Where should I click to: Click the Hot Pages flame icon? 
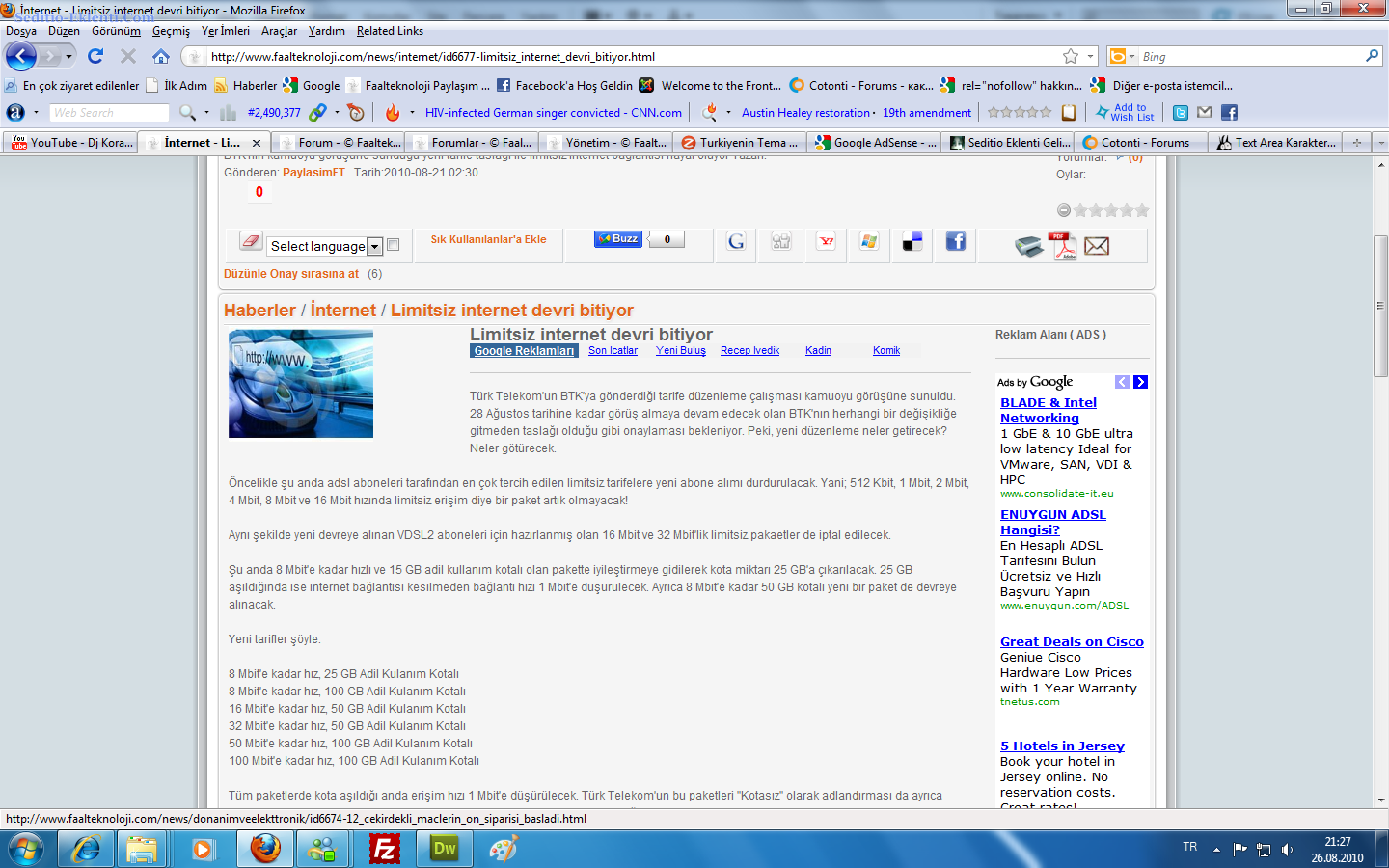(393, 113)
